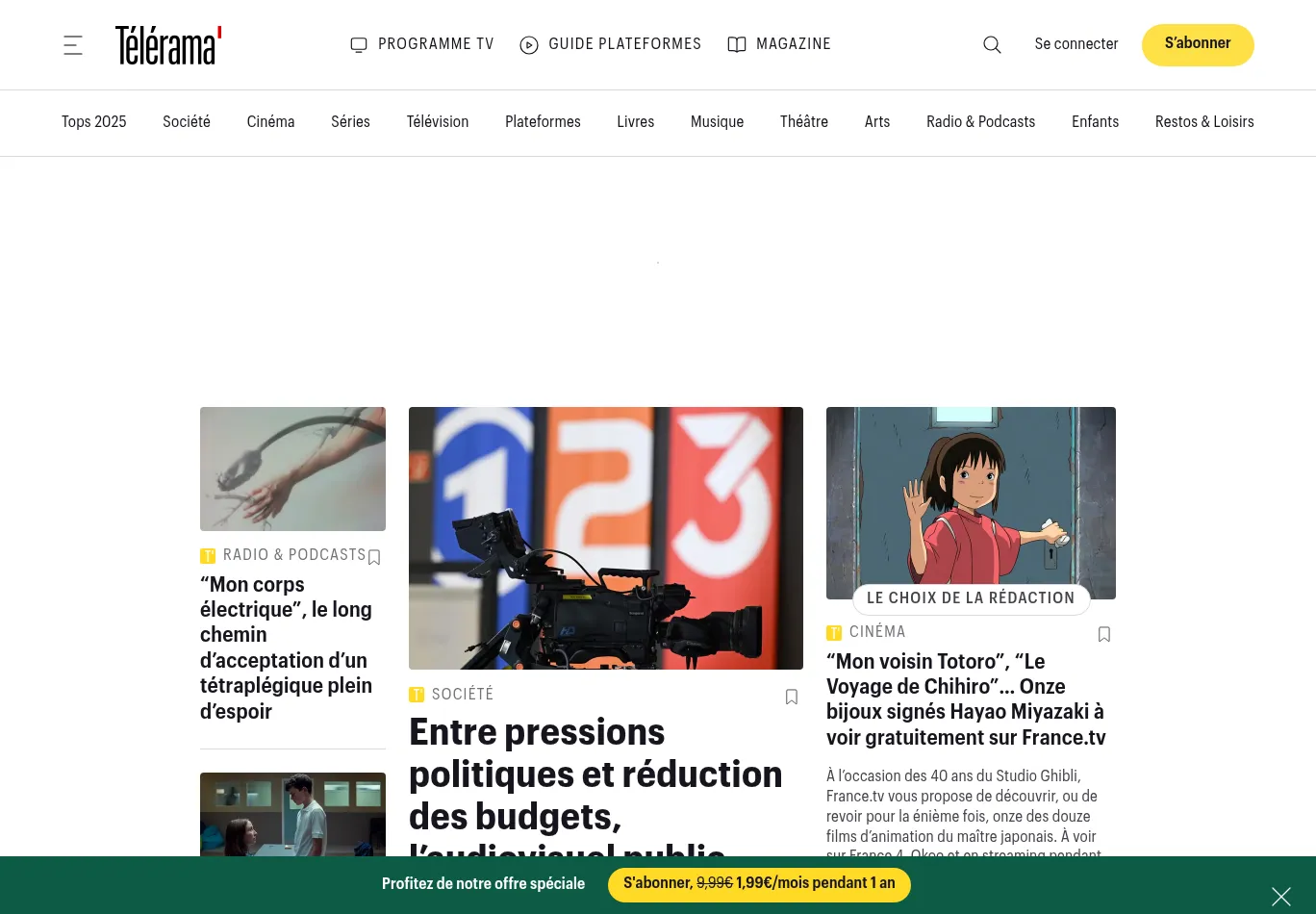Click the yellow T badge beside Cinéma
This screenshot has width=1316, height=914.
pyautogui.click(x=834, y=632)
